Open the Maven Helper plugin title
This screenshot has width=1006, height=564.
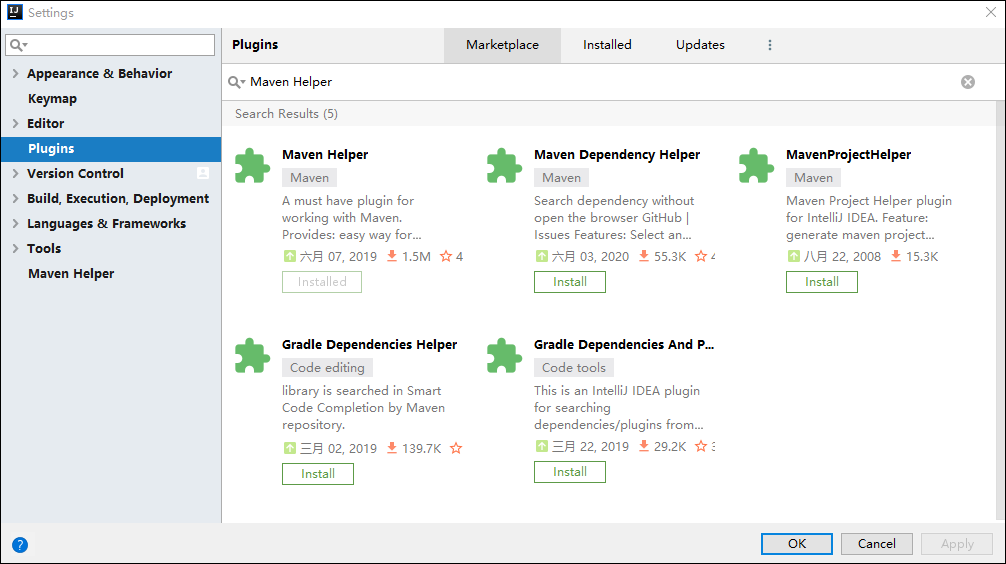(325, 155)
